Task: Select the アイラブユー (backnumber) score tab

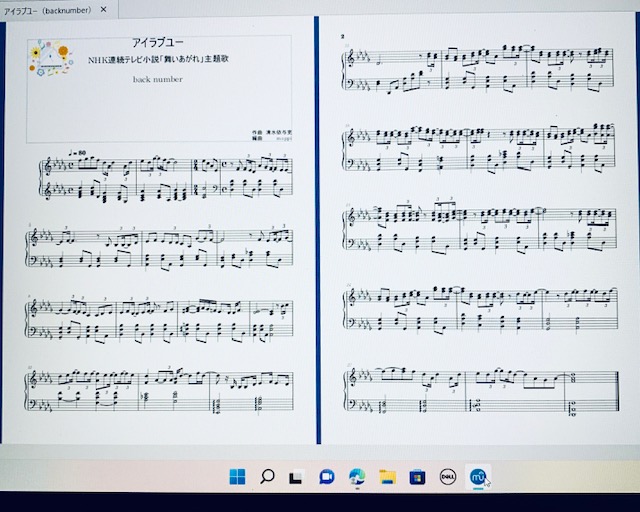Action: pyautogui.click(x=59, y=10)
